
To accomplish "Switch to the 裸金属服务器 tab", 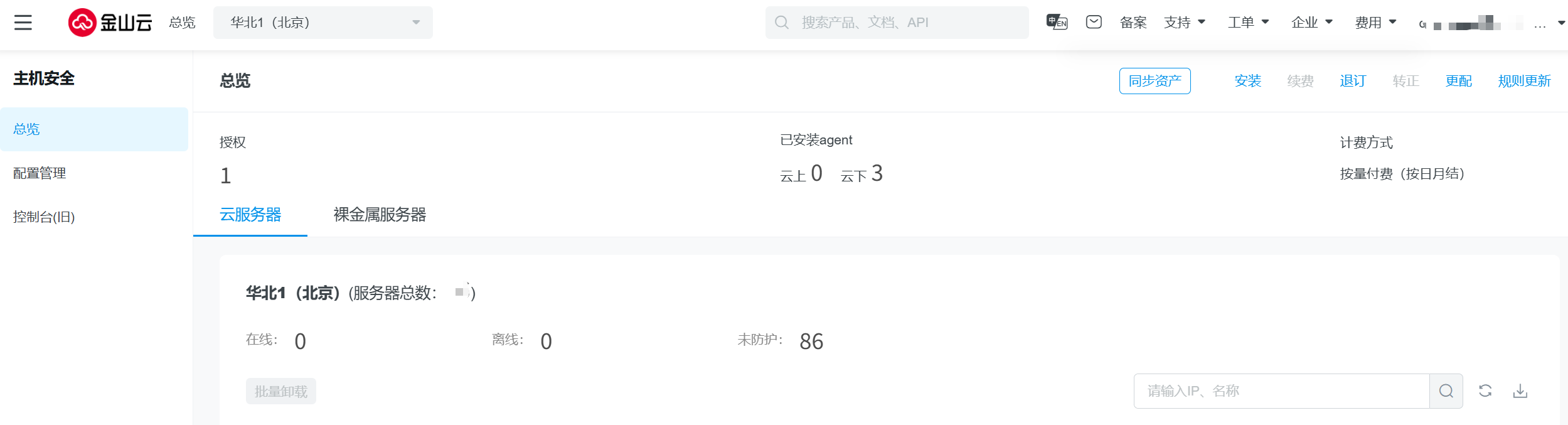I will [380, 215].
